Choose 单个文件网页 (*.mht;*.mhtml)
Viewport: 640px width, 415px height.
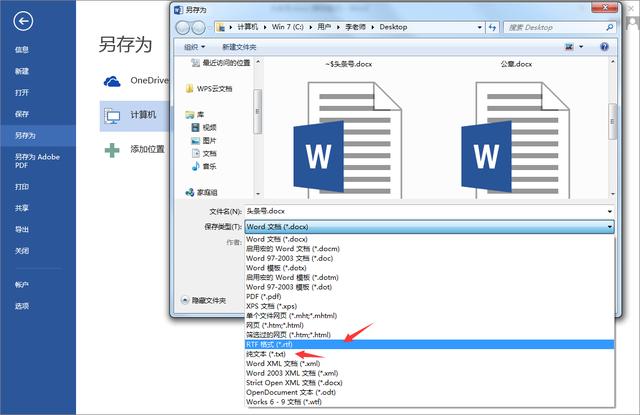pyautogui.click(x=430, y=315)
